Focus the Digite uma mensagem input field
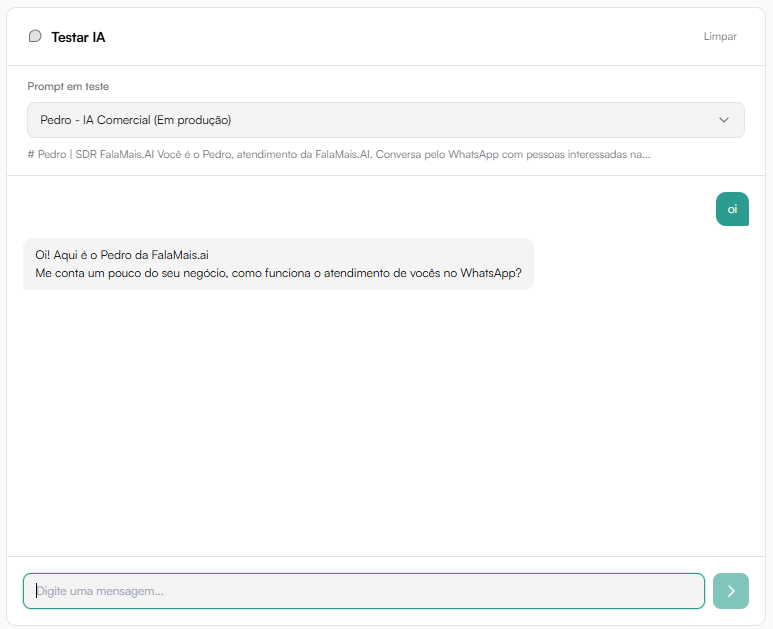Image resolution: width=773 pixels, height=629 pixels. [x=364, y=591]
